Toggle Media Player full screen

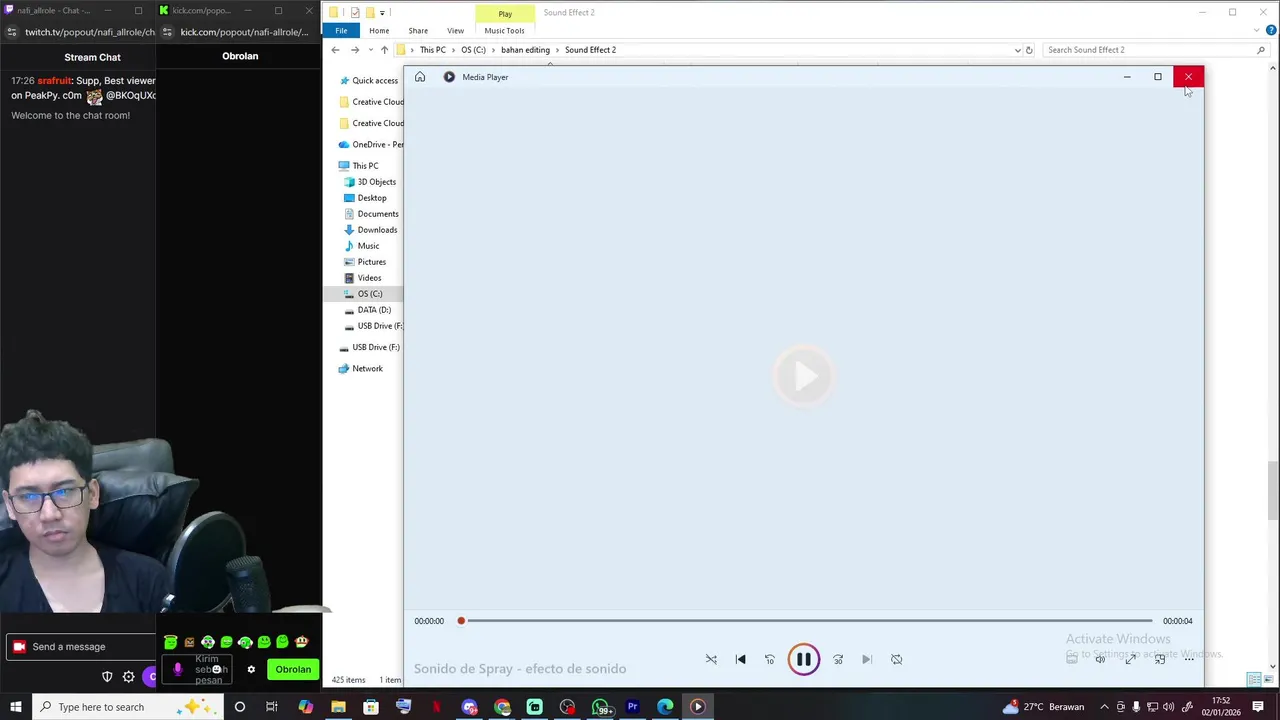(x=1130, y=659)
